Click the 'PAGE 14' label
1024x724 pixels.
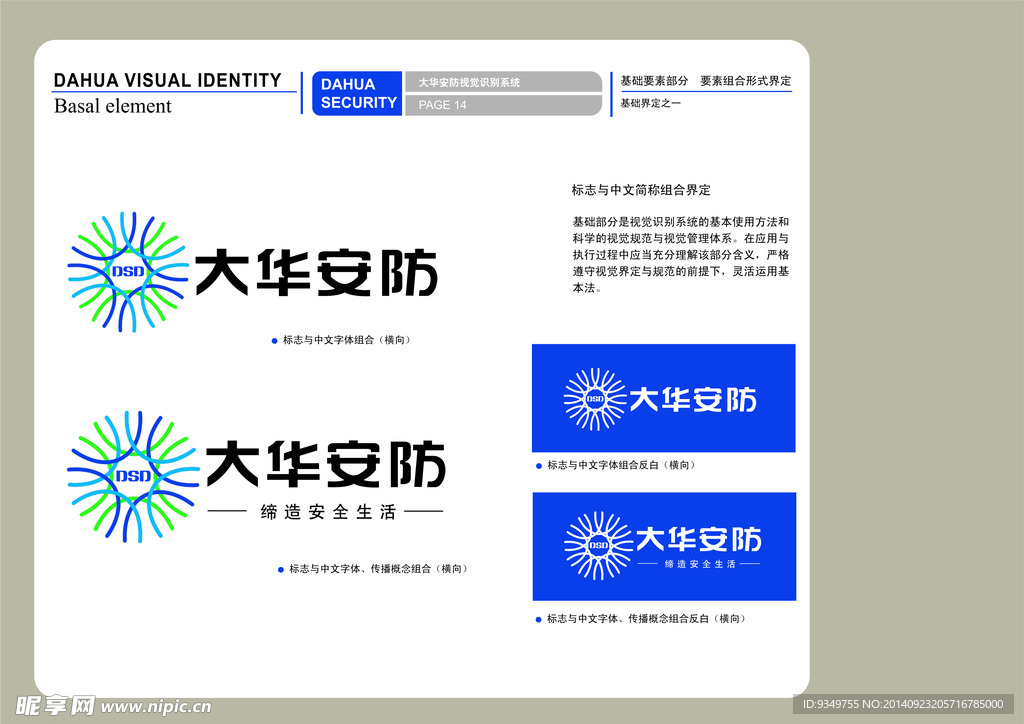[x=443, y=105]
